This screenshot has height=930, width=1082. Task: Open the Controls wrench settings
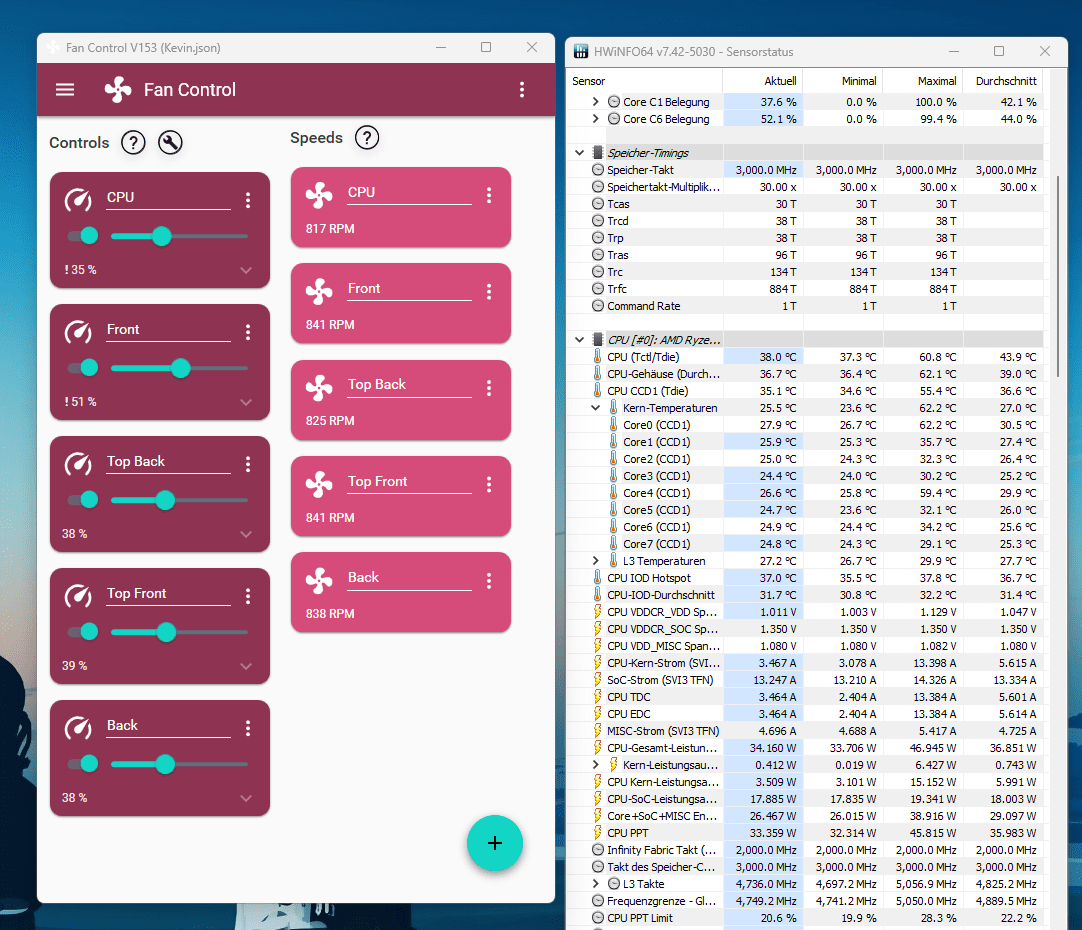point(170,143)
